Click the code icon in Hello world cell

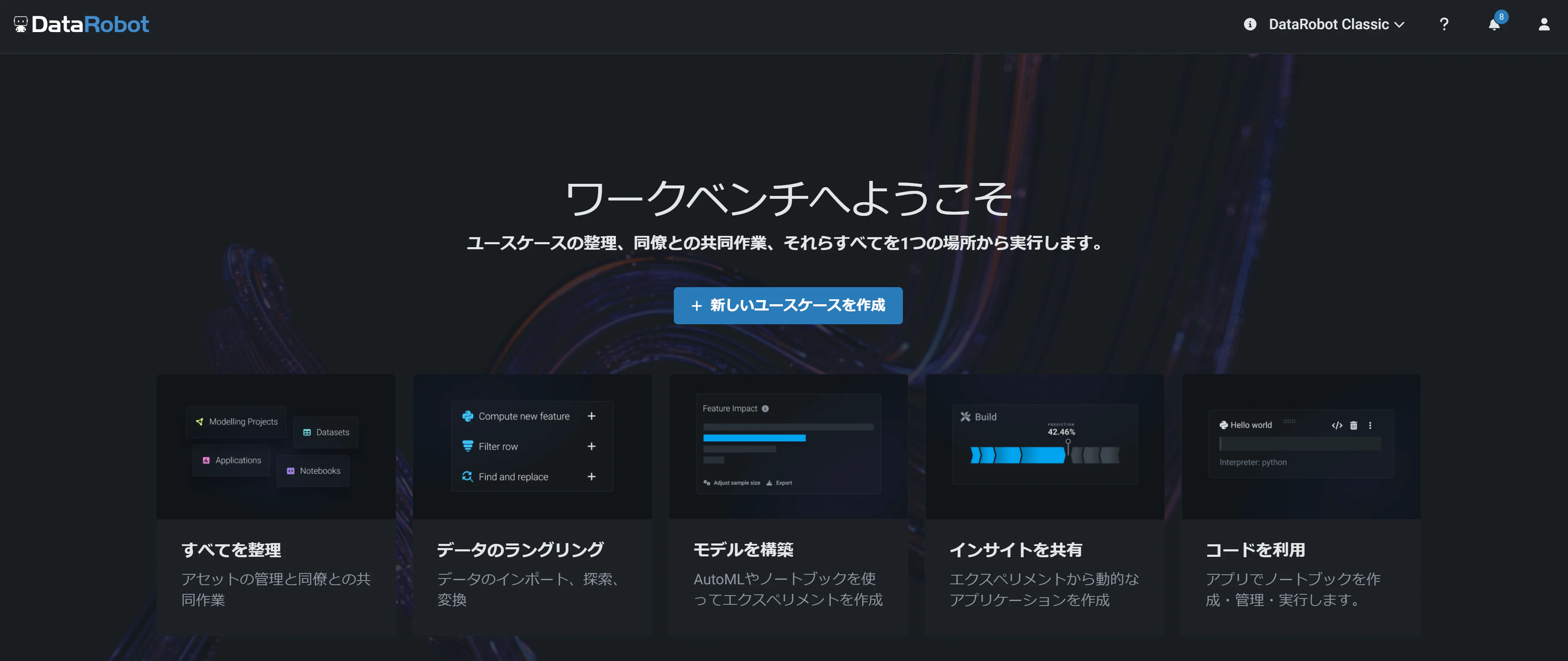tap(1337, 425)
